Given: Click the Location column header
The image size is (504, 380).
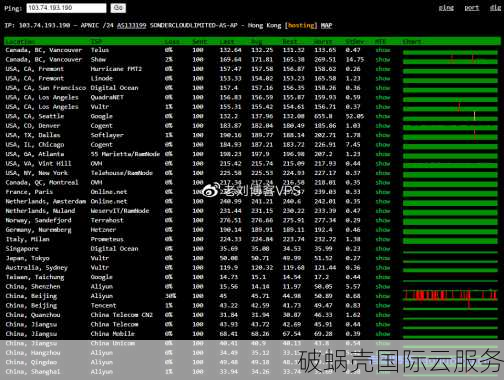Looking at the screenshot, I should (x=20, y=42).
